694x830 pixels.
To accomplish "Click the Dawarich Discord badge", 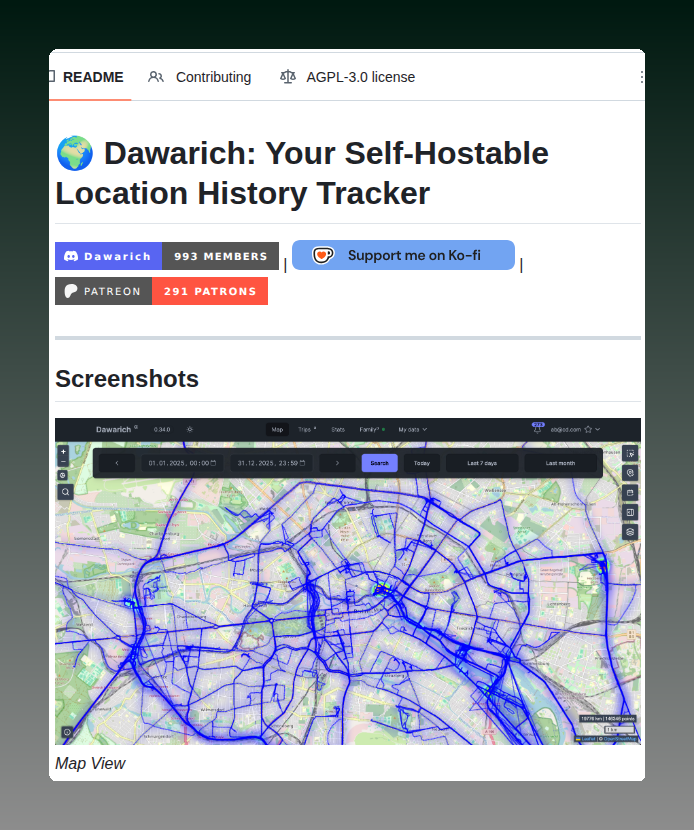I will coord(109,256).
